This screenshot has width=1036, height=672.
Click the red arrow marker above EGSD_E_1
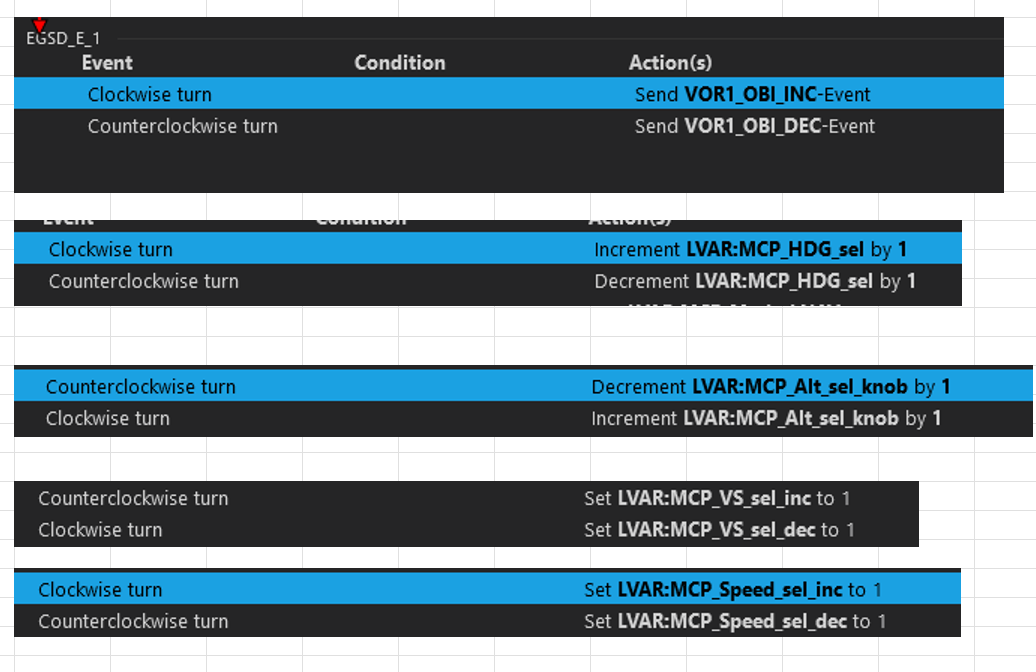[39, 24]
